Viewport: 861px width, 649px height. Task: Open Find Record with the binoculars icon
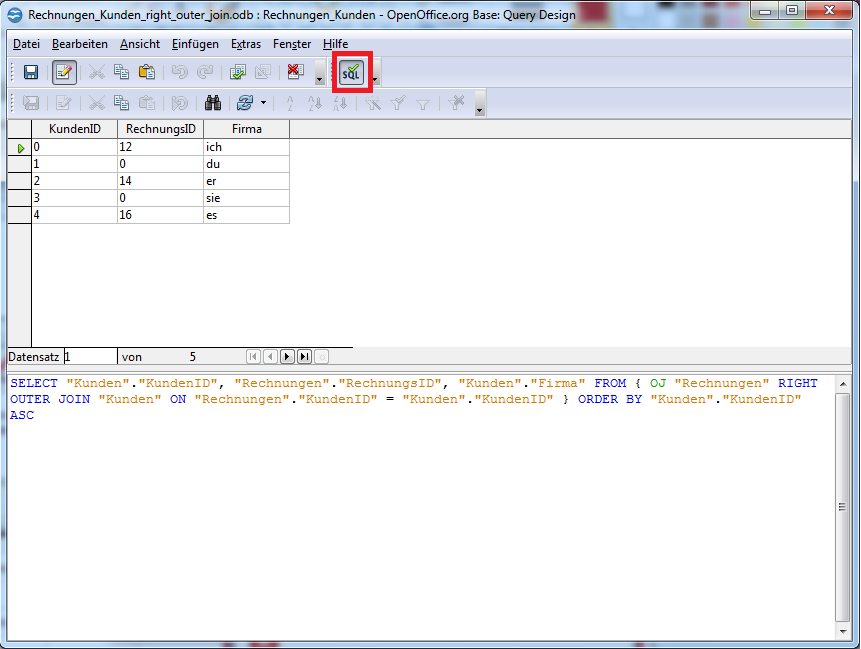(x=213, y=103)
